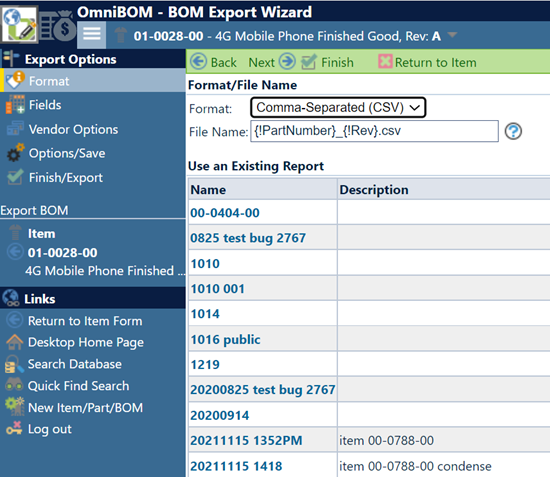550x477 pixels.
Task: Select the Format step in Export Options
Action: tap(93, 81)
